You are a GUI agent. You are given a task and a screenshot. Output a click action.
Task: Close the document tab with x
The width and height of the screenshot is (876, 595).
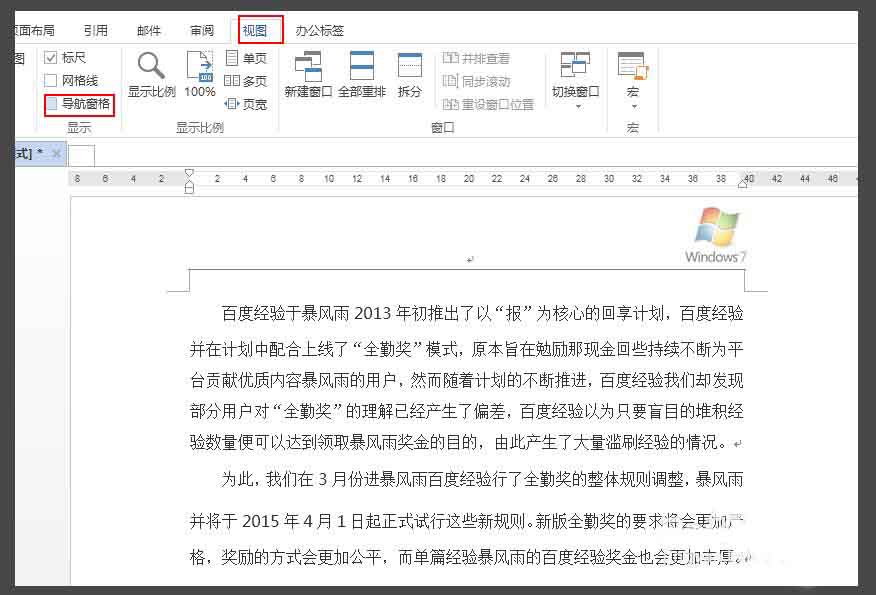click(56, 153)
